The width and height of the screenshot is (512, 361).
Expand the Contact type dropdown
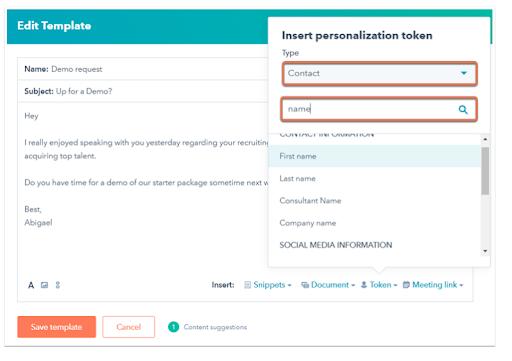380,73
